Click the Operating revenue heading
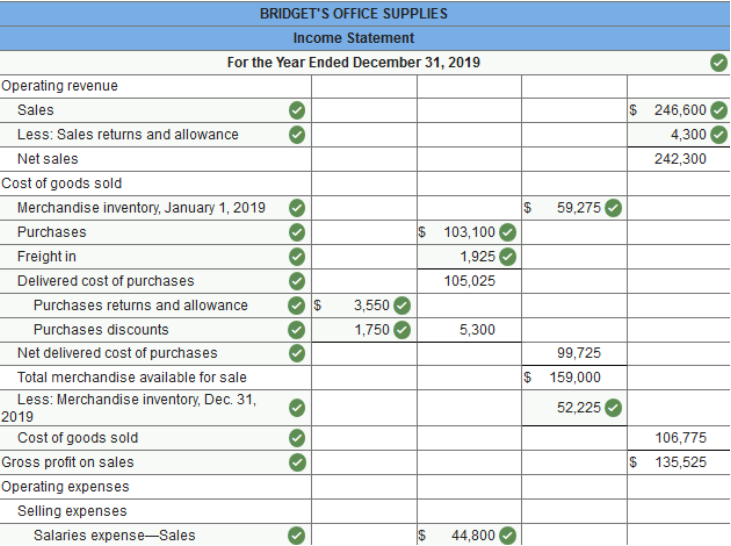 (60, 86)
